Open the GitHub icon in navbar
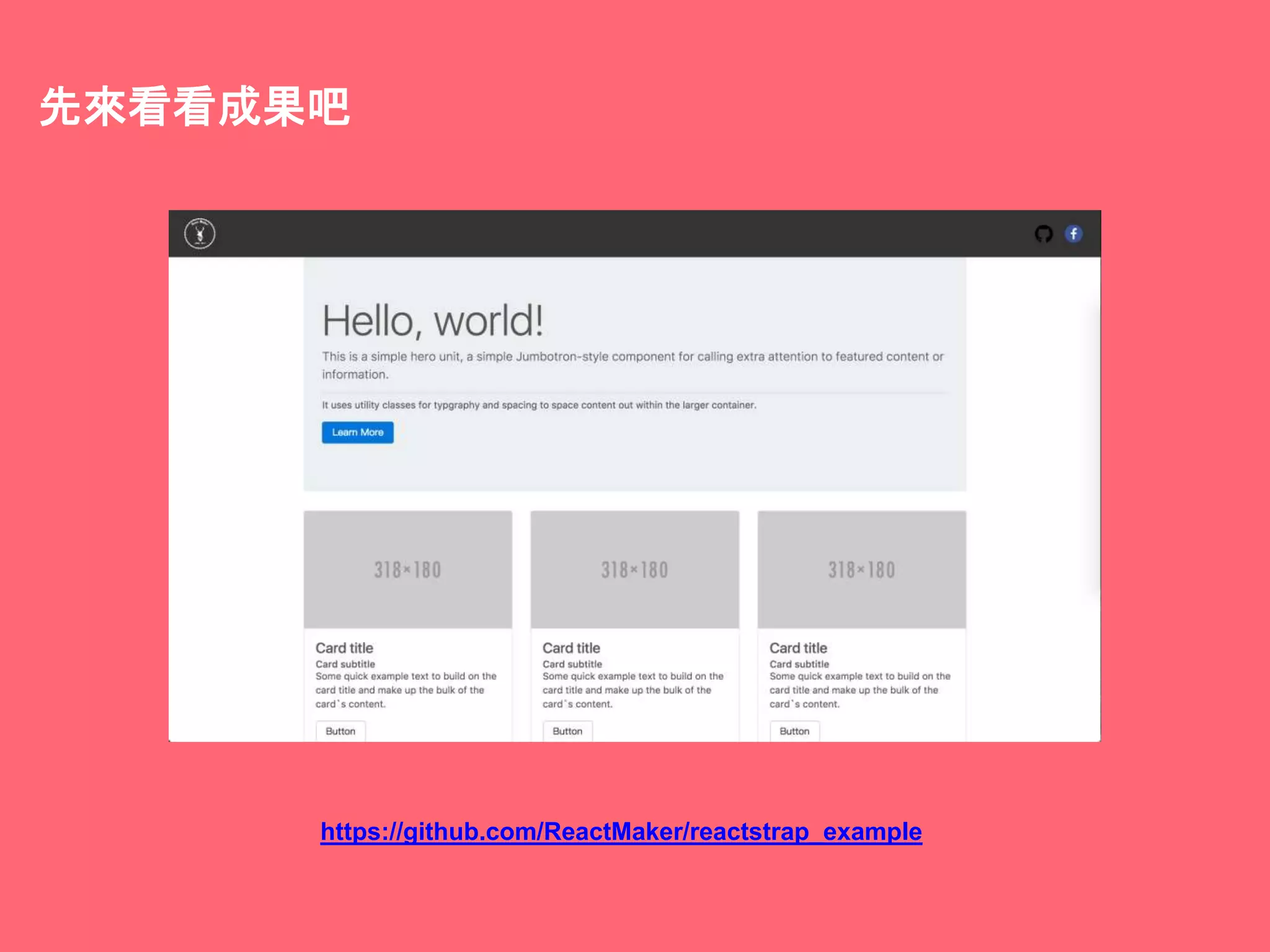This screenshot has height=952, width=1270. pos(1044,234)
